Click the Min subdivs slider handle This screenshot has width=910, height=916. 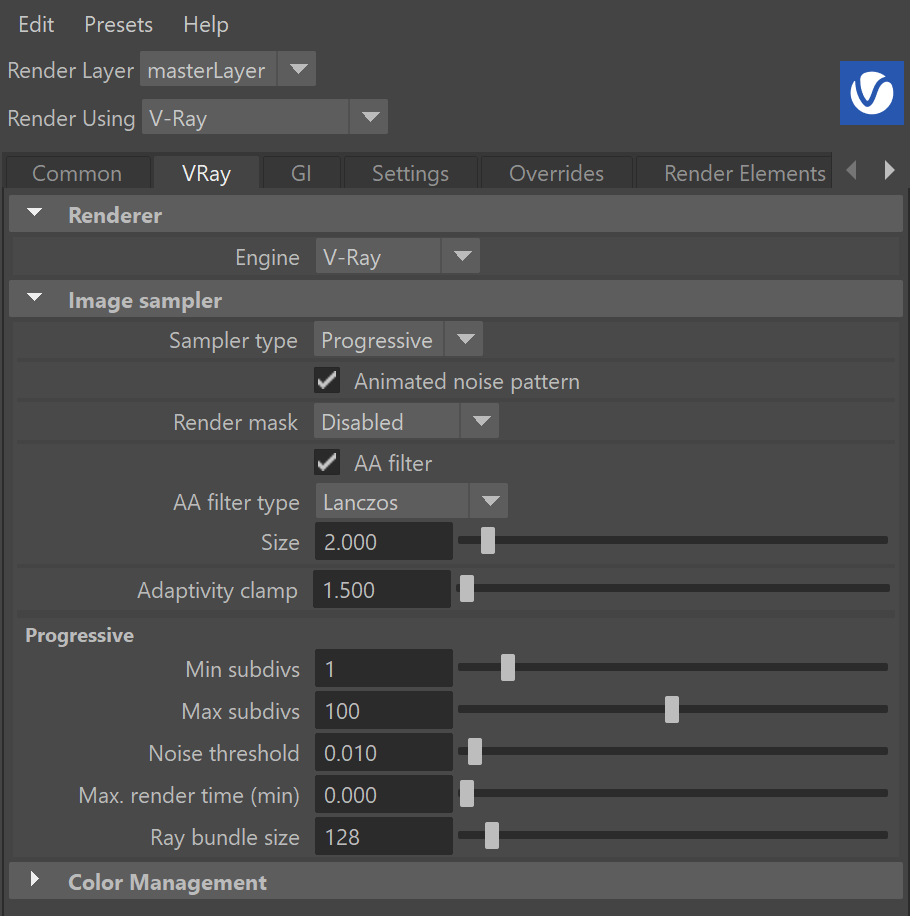508,667
